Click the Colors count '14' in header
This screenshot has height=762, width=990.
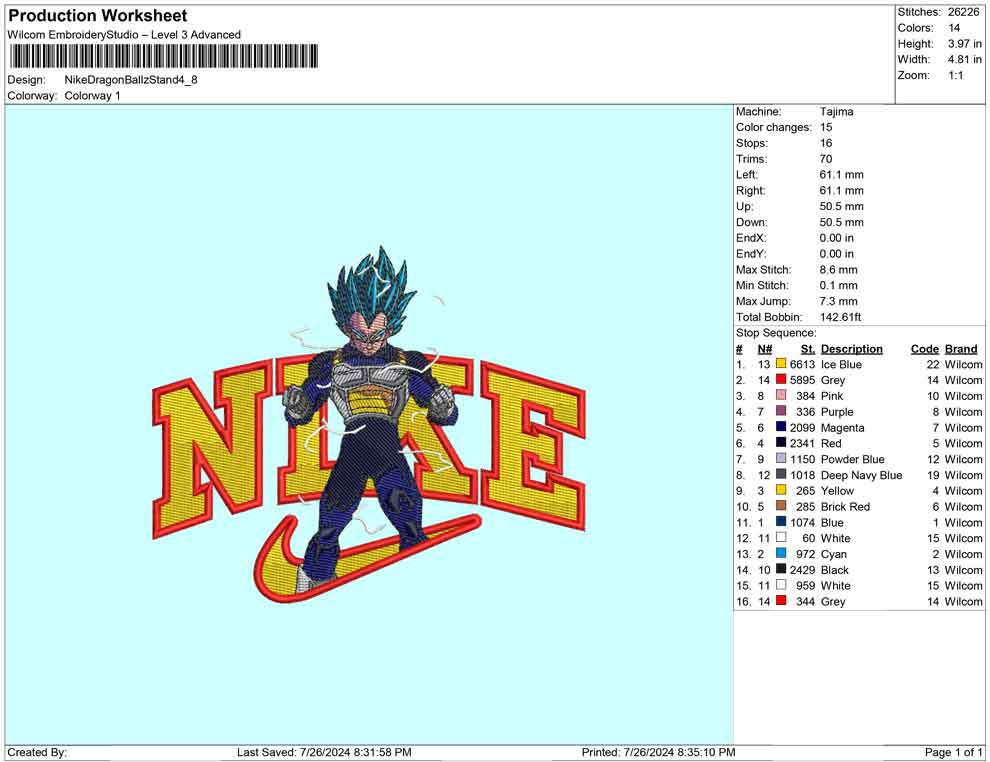[954, 28]
